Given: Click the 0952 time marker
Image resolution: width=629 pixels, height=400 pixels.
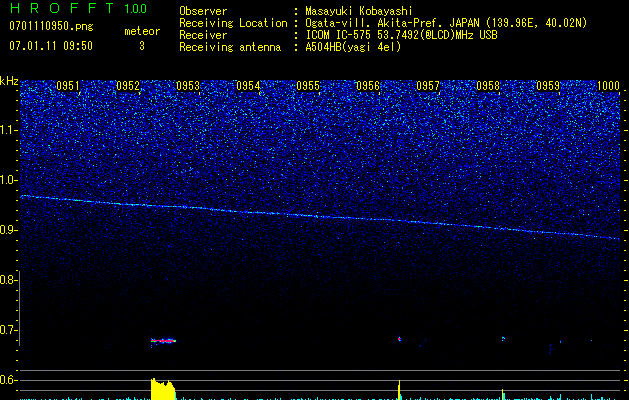Looking at the screenshot, I should point(128,86).
